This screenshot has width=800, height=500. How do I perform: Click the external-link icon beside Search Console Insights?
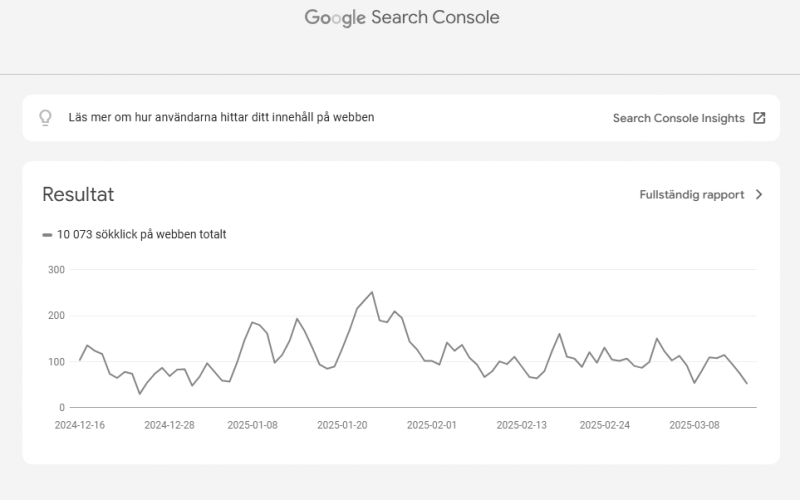pyautogui.click(x=759, y=118)
